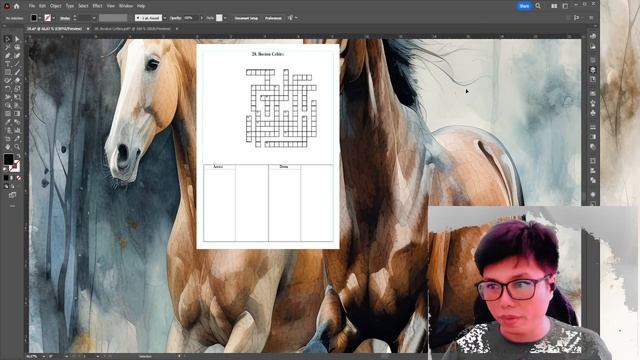Click the stroke swatch in the toolbar
The height and width of the screenshot is (360, 640).
pyautogui.click(x=15, y=166)
